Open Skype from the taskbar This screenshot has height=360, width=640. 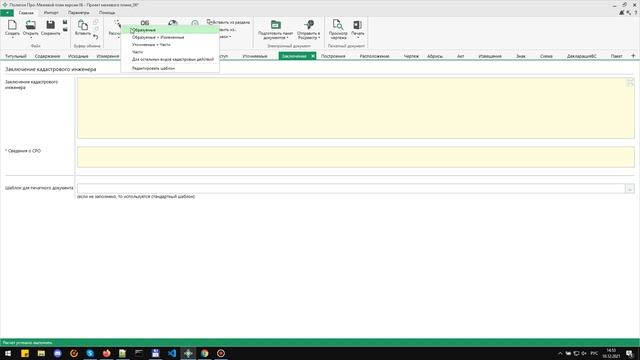tap(90, 353)
